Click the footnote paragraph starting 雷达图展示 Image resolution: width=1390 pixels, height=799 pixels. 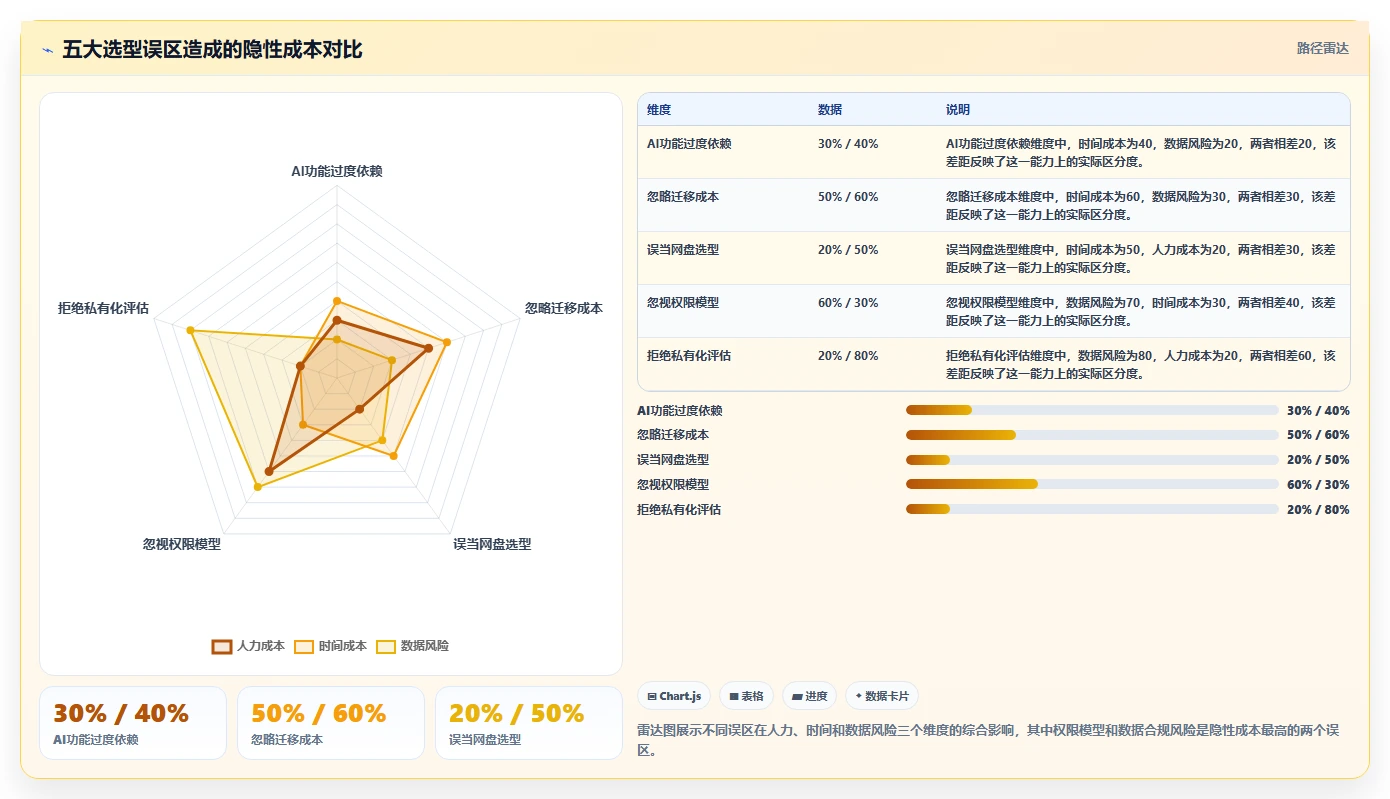click(x=993, y=740)
